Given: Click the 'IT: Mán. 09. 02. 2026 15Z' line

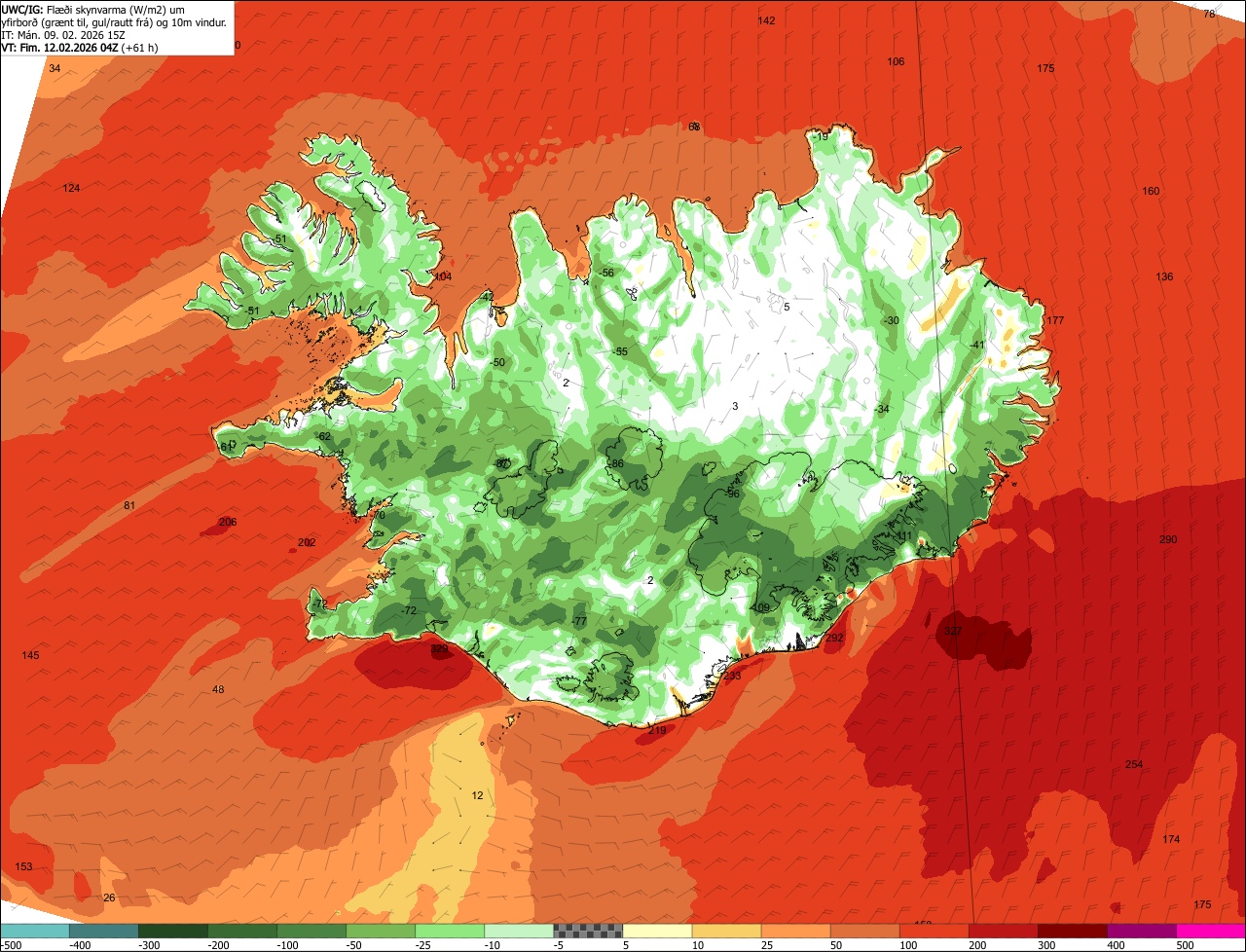Looking at the screenshot, I should [62, 34].
